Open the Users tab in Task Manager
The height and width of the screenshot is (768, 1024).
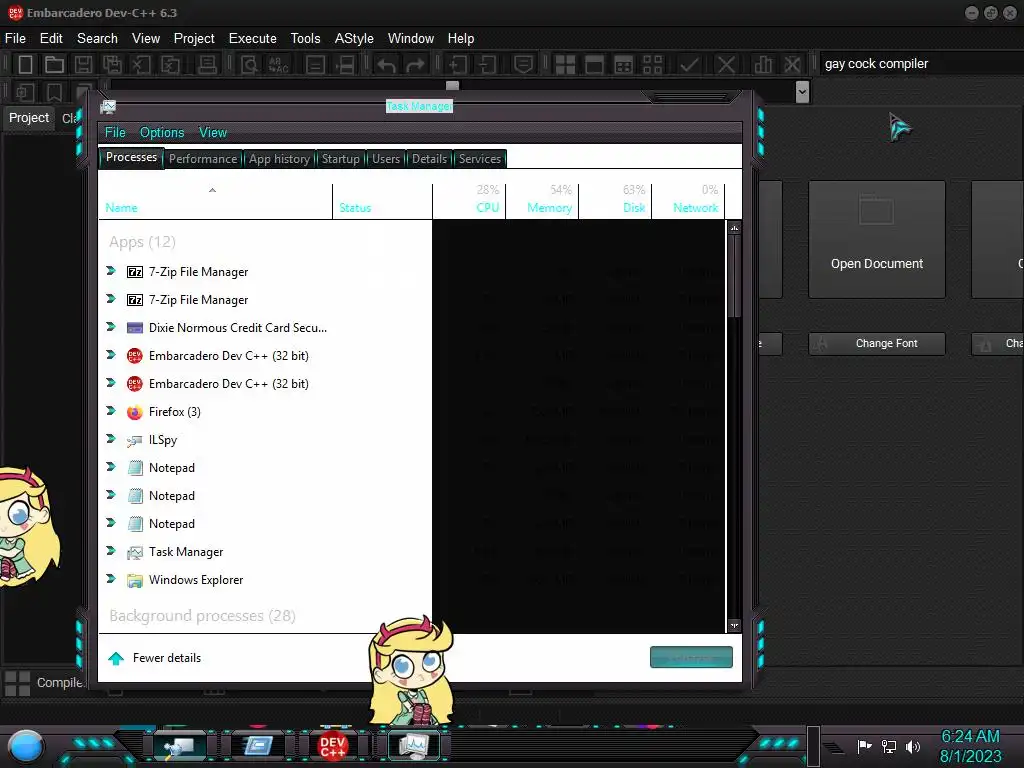[x=386, y=159]
